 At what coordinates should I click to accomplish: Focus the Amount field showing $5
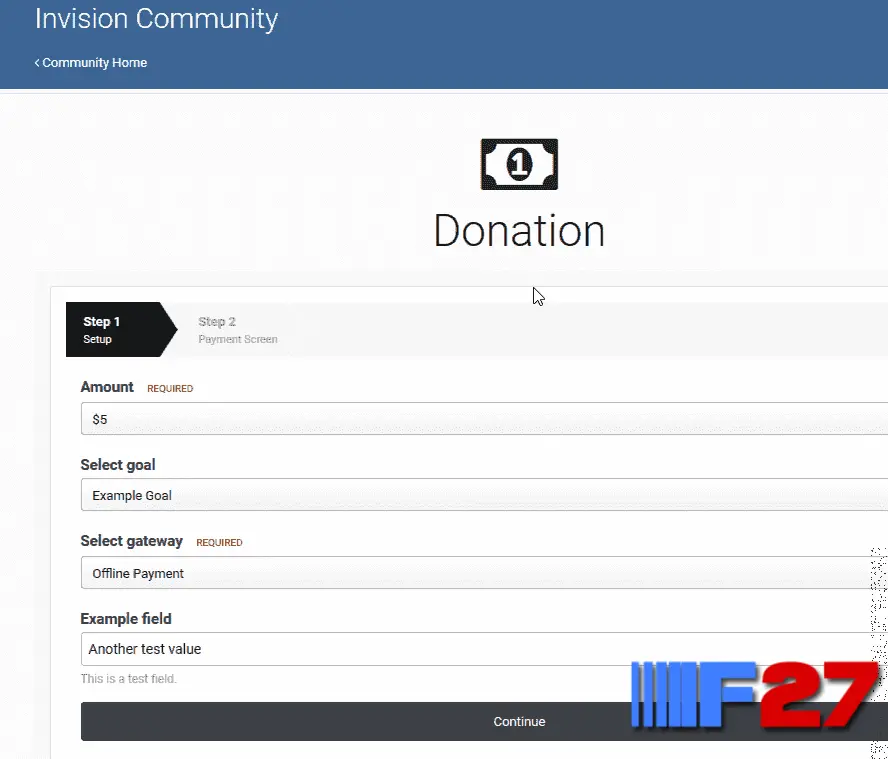(484, 419)
